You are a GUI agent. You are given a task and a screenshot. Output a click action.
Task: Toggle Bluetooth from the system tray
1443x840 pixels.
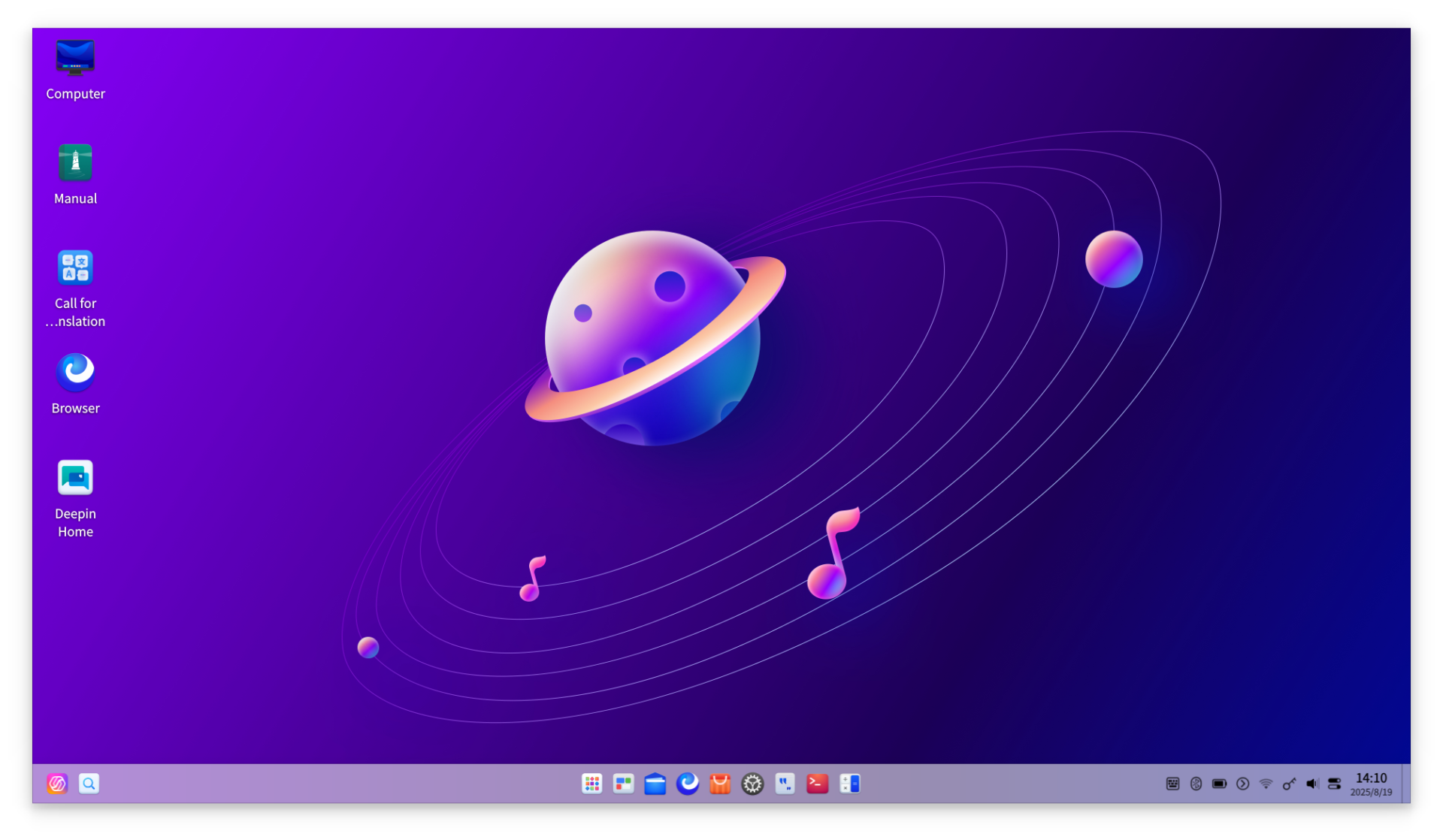[1196, 783]
